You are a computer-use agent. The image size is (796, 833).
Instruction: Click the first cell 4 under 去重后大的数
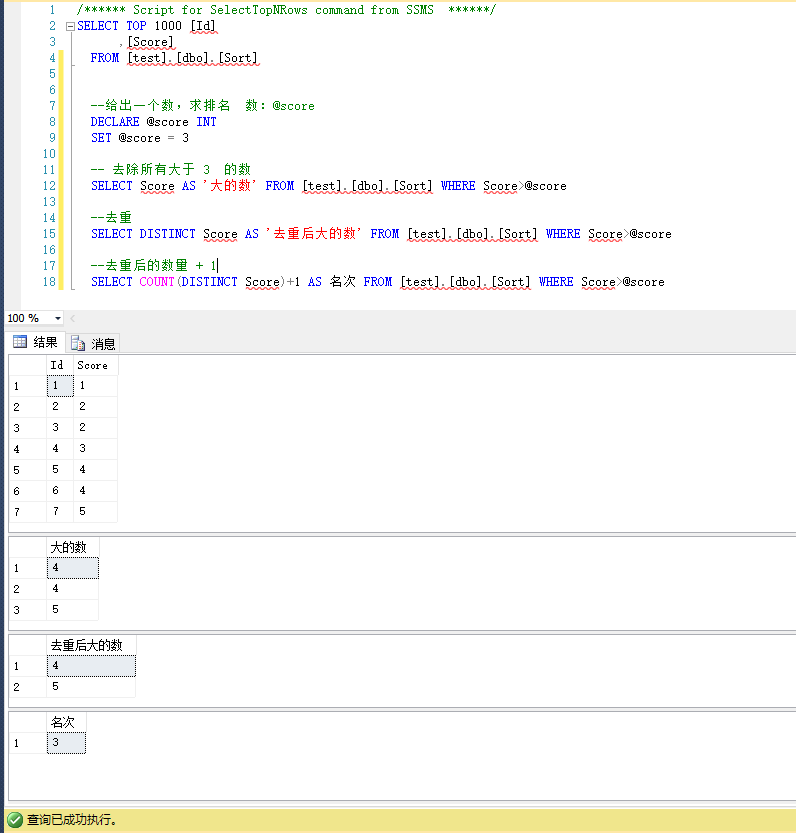[91, 666]
